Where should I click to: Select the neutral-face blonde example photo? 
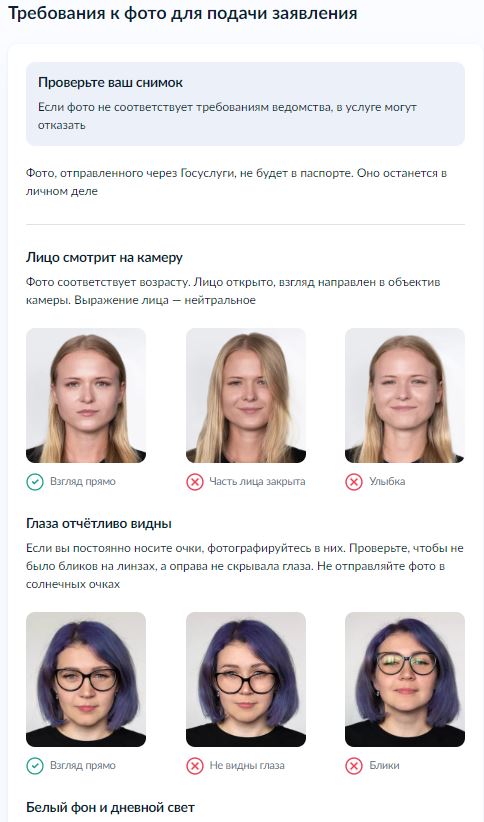(x=86, y=395)
